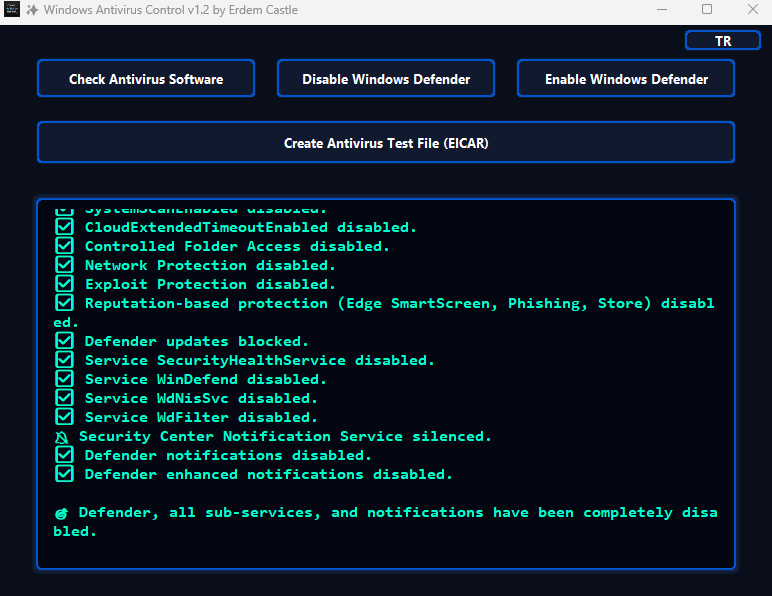Viewport: 772px width, 596px height.
Task: Click checkmark icon beside Service WdFilter line
Action: pos(64,417)
